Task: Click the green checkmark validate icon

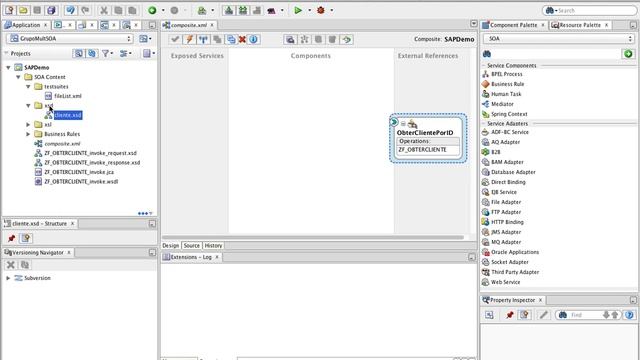Action: (175, 39)
